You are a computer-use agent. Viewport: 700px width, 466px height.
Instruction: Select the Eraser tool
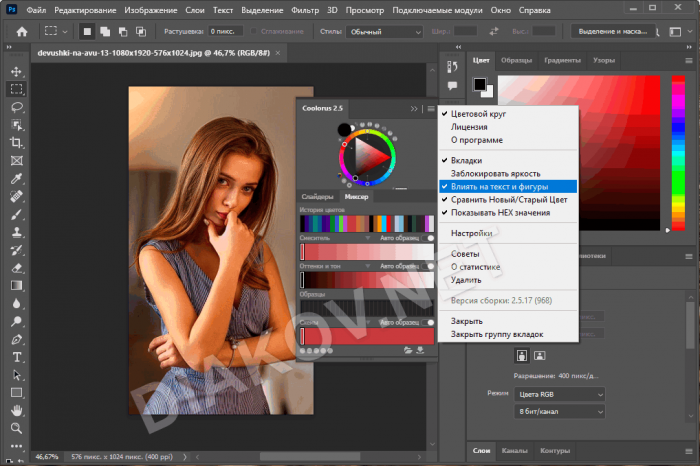tap(17, 268)
